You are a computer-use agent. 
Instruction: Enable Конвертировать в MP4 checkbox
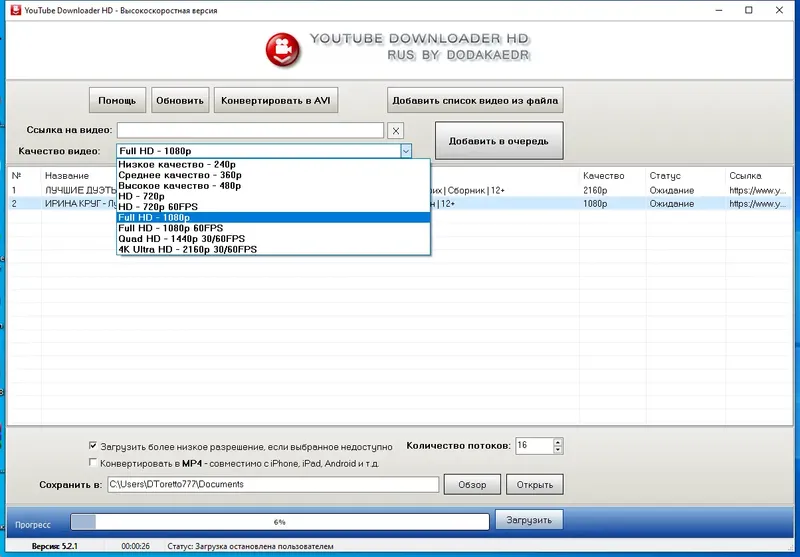click(x=93, y=463)
